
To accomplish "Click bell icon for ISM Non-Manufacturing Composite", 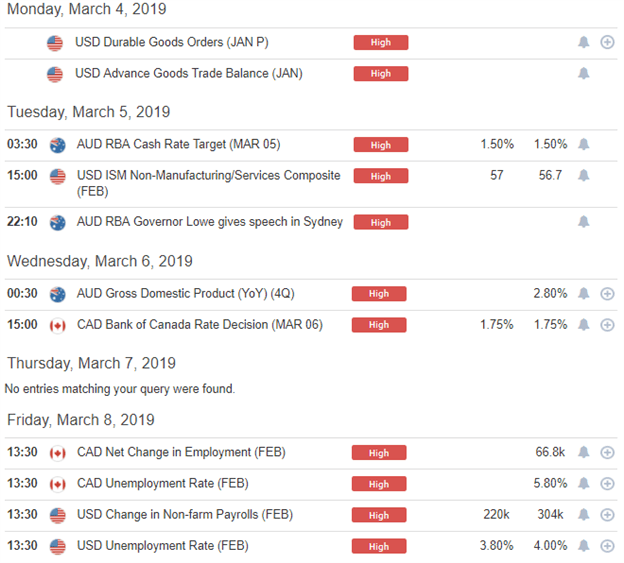I will (583, 175).
